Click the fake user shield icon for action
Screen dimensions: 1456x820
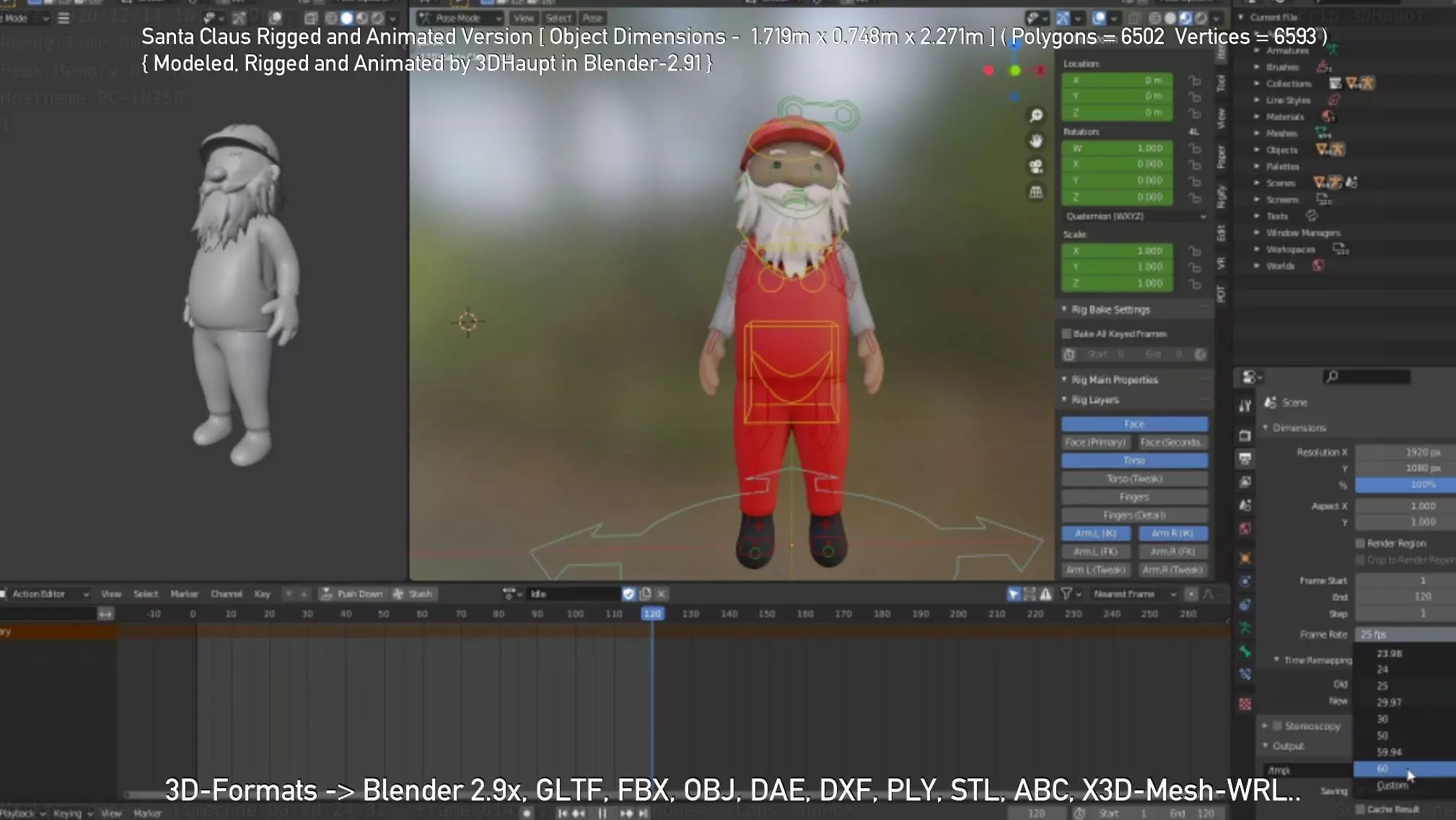point(628,593)
